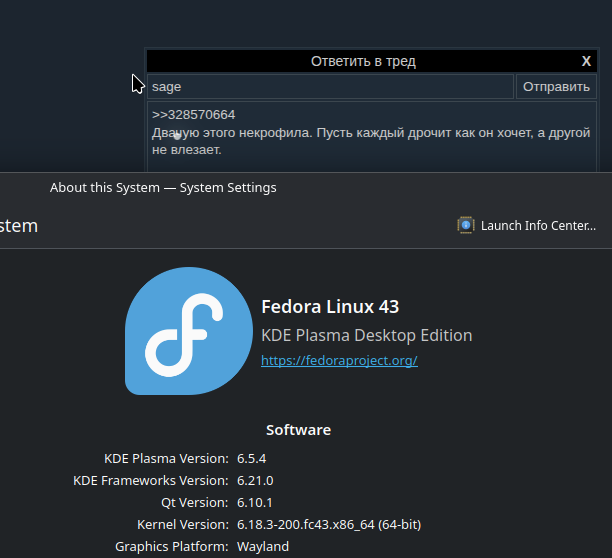Viewport: 612px width, 558px height.
Task: Click the Ответить в тред title bar
Action: (363, 61)
